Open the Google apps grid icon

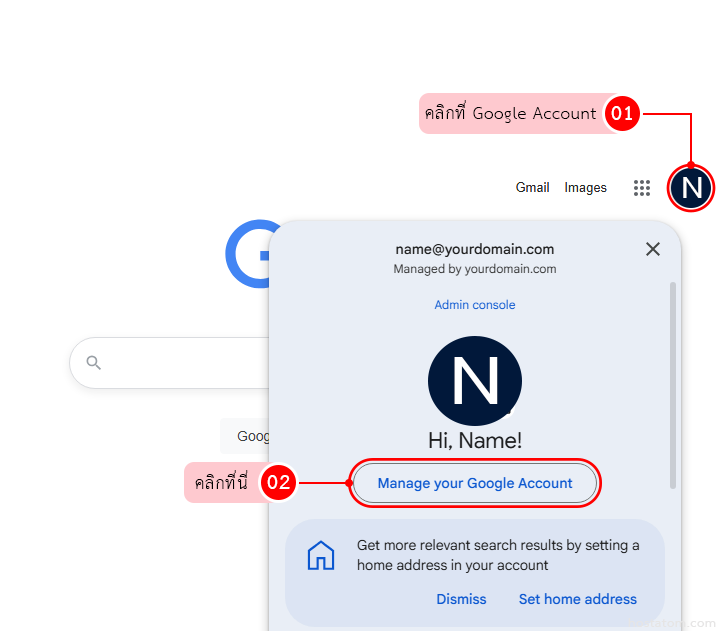[x=641, y=188]
